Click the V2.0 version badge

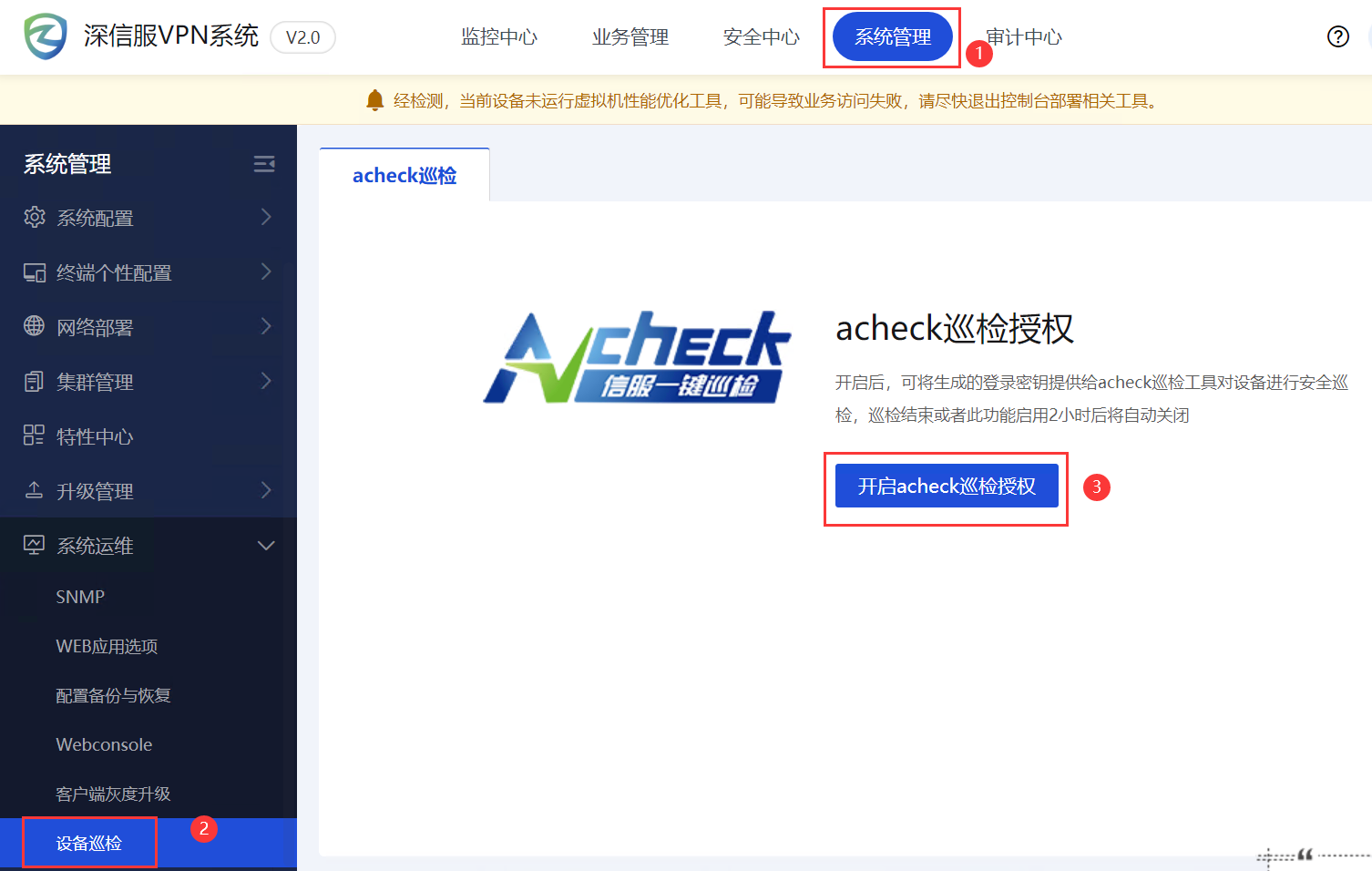click(x=303, y=37)
